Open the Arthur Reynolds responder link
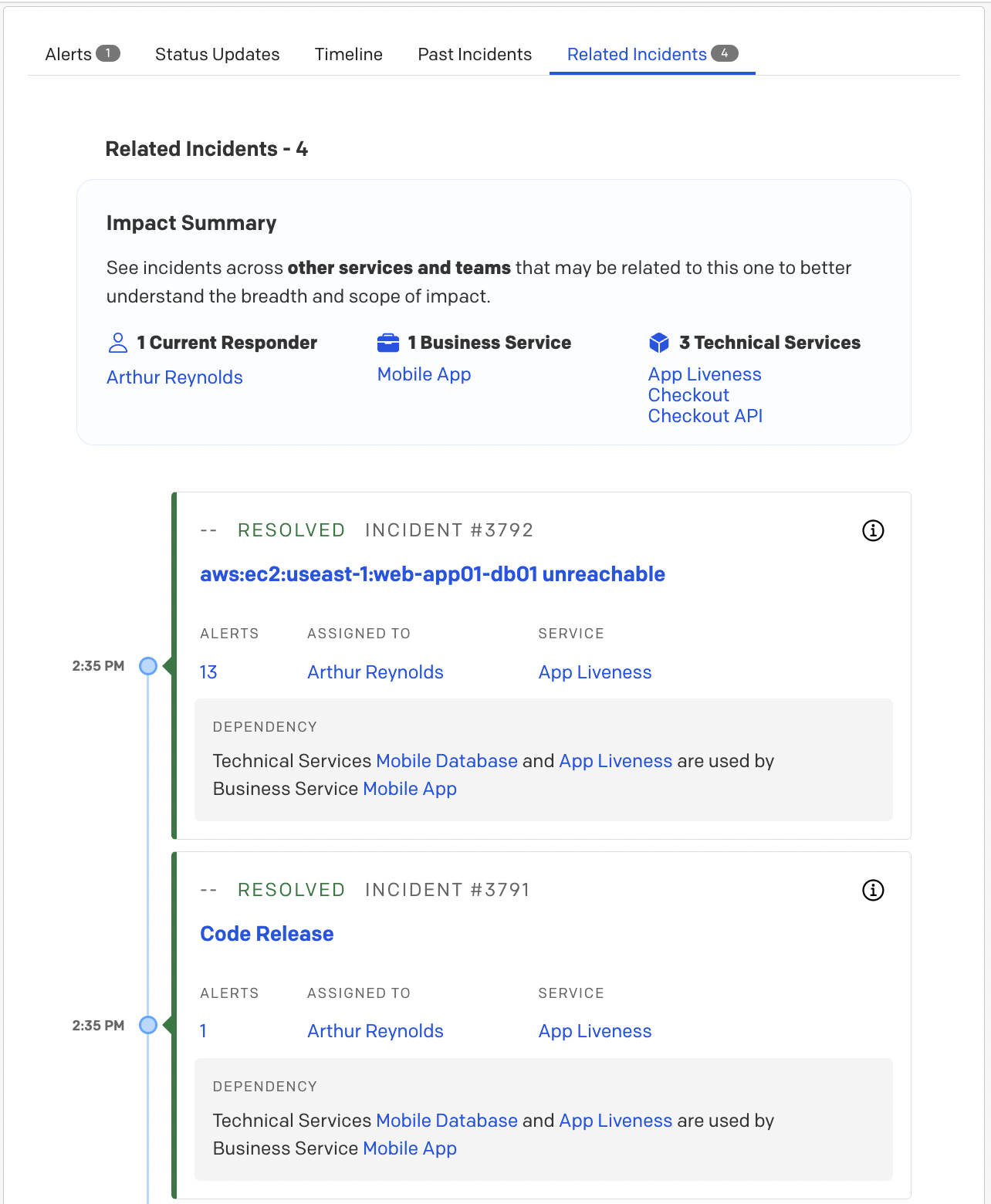The image size is (991, 1204). [174, 377]
